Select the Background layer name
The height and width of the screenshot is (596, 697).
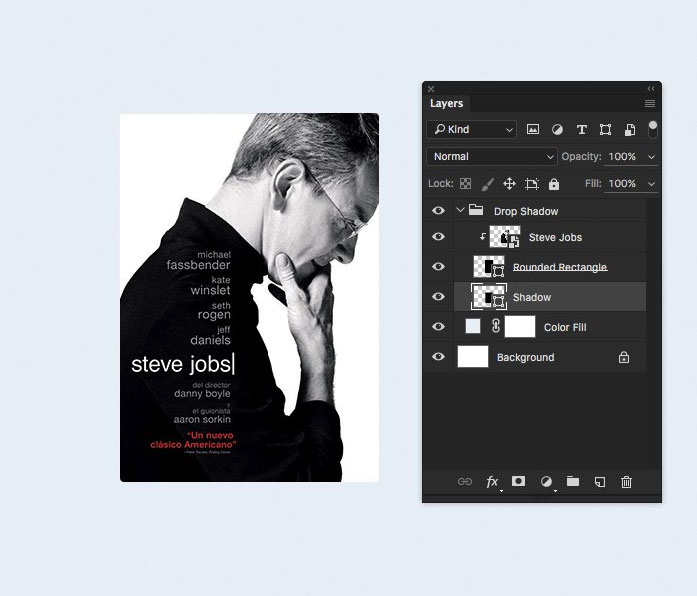click(525, 357)
